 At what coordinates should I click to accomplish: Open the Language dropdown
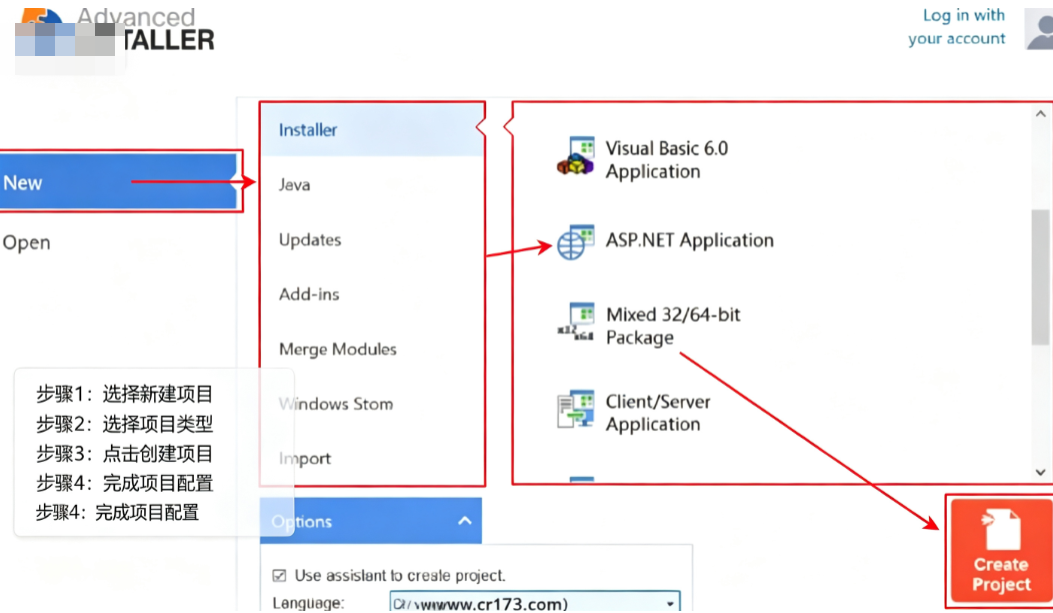(x=535, y=602)
